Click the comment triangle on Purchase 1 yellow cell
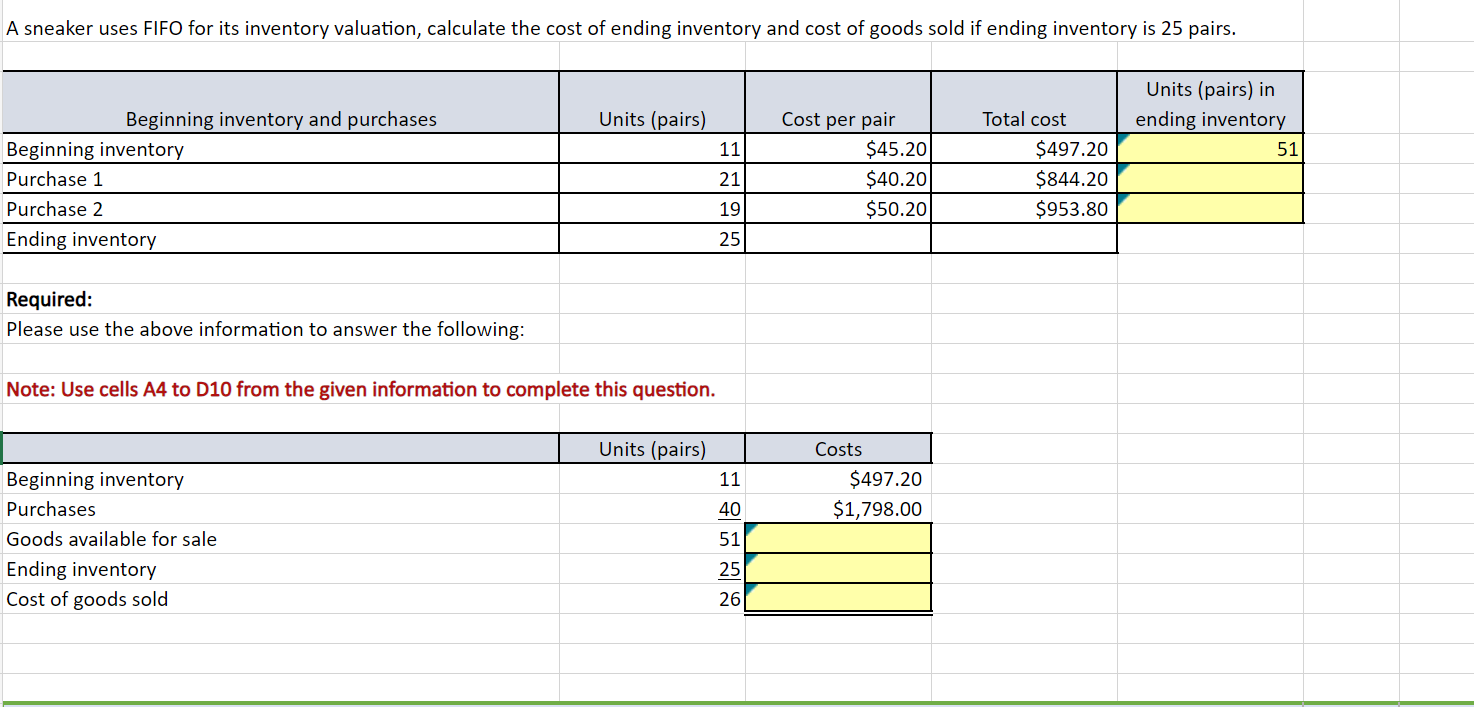The width and height of the screenshot is (1474, 707). pos(1123,172)
